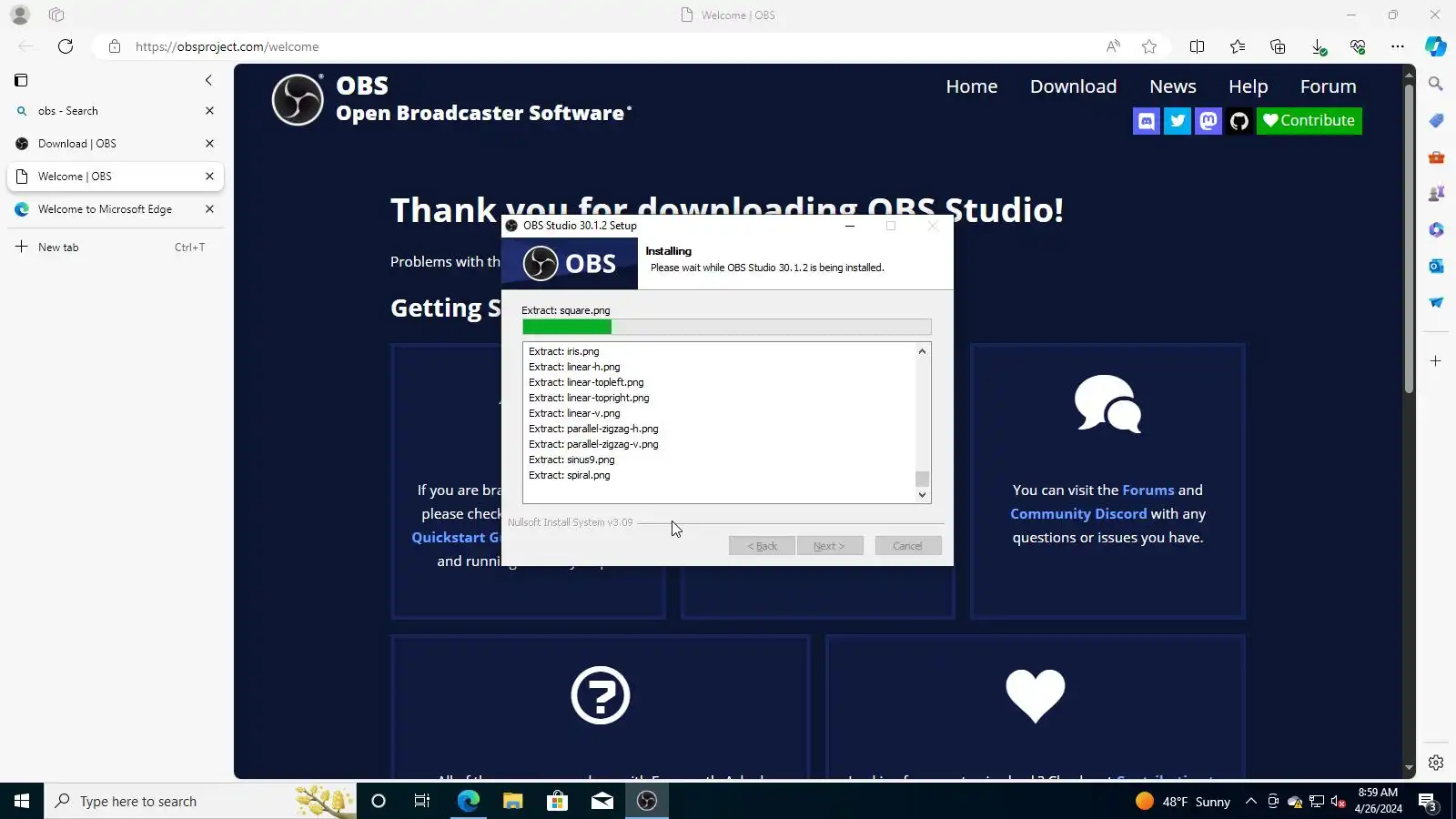Customize sidebar with plus icon
Viewport: 1456px width, 819px height.
click(1436, 361)
